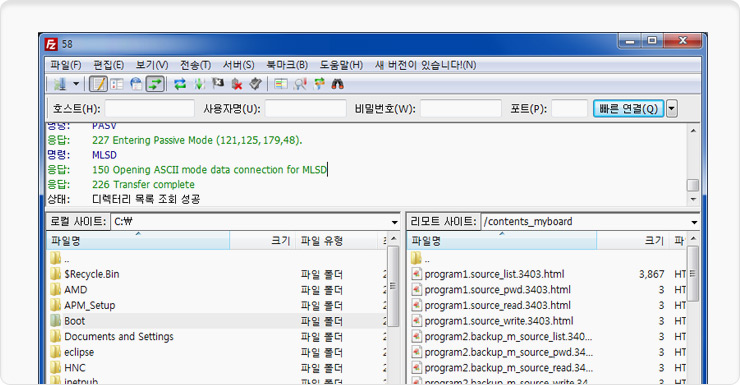Select the $Recycle.Bin folder icon
This screenshot has height=385, width=740.
pos(56,274)
